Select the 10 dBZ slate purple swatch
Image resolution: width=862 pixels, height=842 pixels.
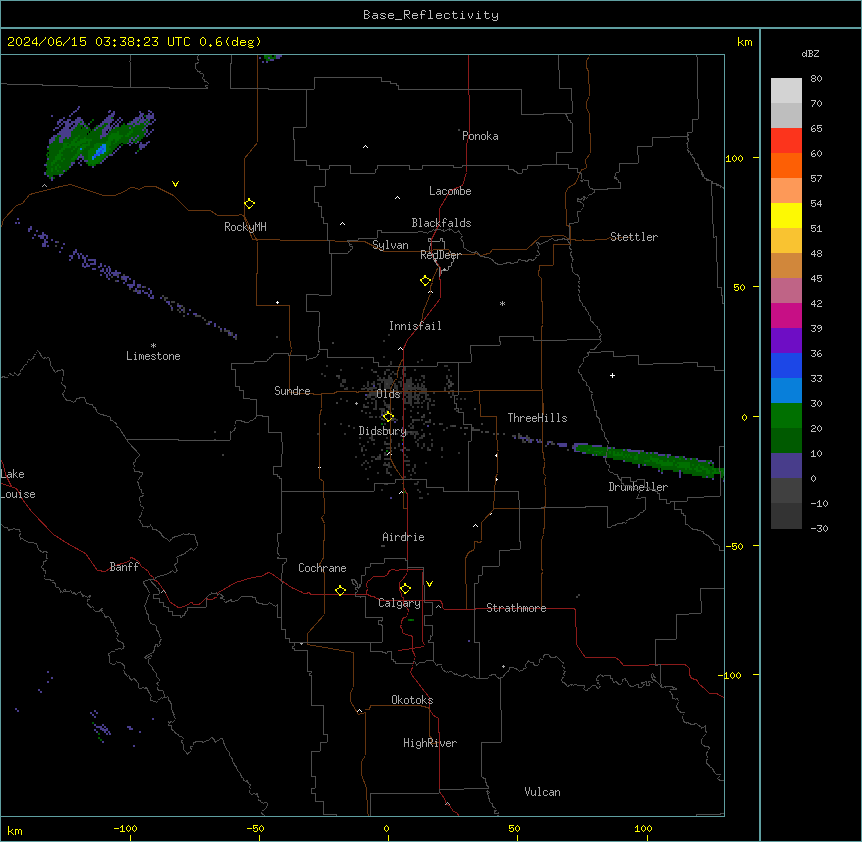point(786,466)
